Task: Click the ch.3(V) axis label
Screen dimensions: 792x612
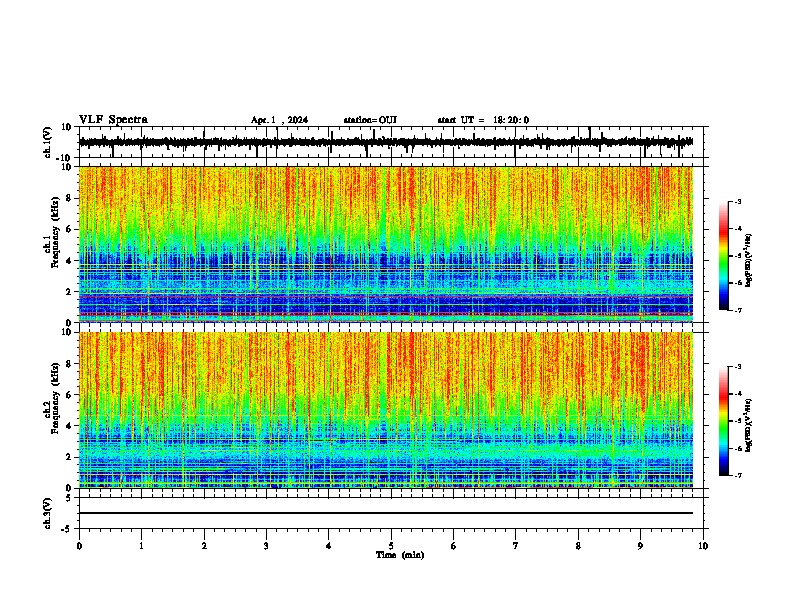Action: pos(48,513)
